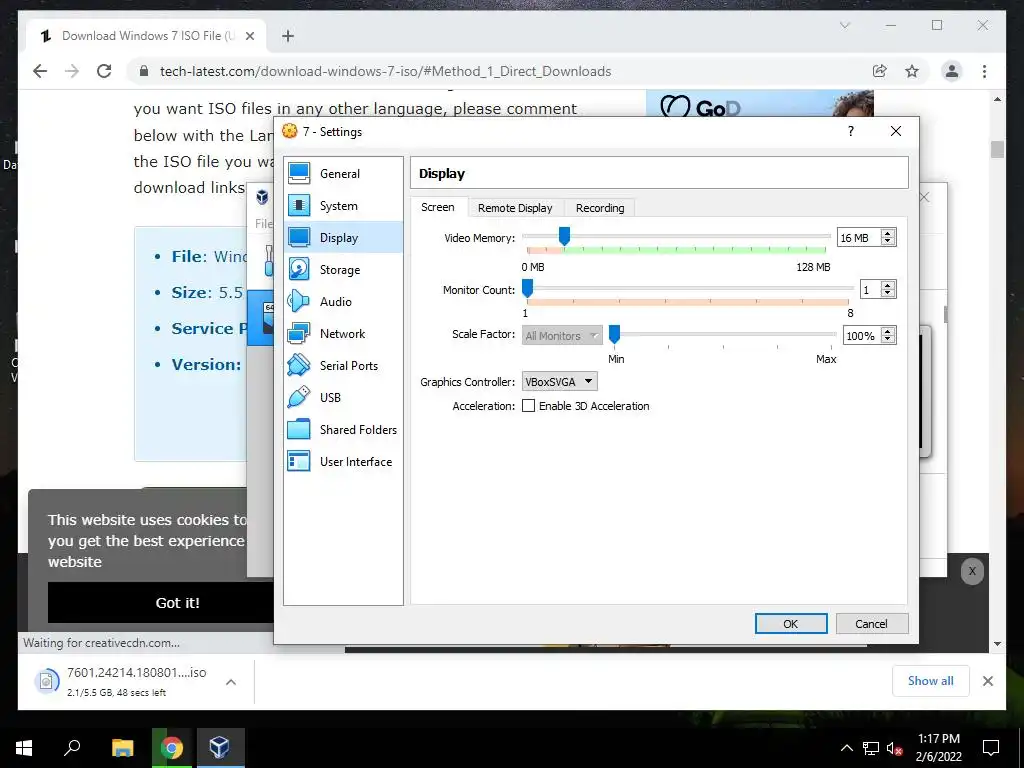The image size is (1024, 768).
Task: Open USB plug icon
Action: [299, 397]
